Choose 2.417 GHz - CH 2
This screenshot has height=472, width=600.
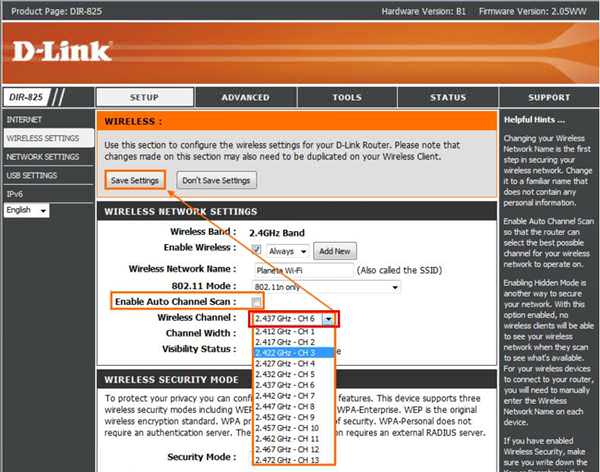pos(294,342)
